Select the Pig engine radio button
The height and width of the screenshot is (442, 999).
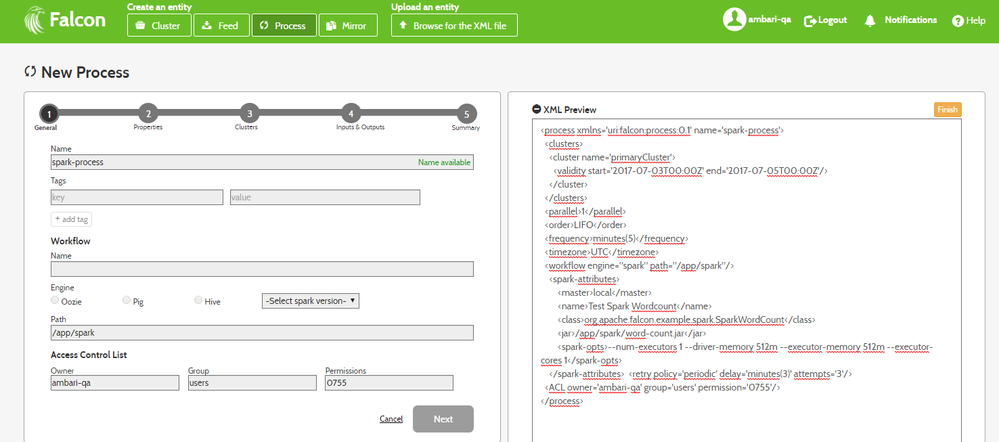point(126,300)
